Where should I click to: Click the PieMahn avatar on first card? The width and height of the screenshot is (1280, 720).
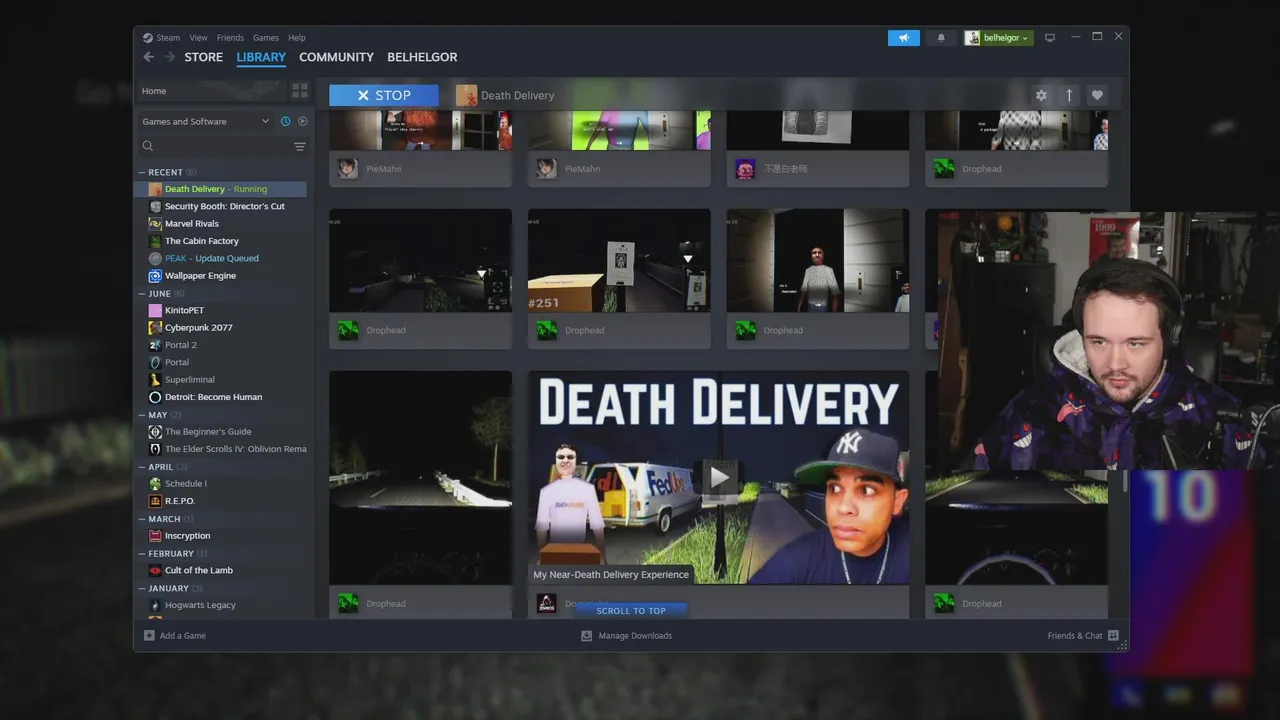347,168
